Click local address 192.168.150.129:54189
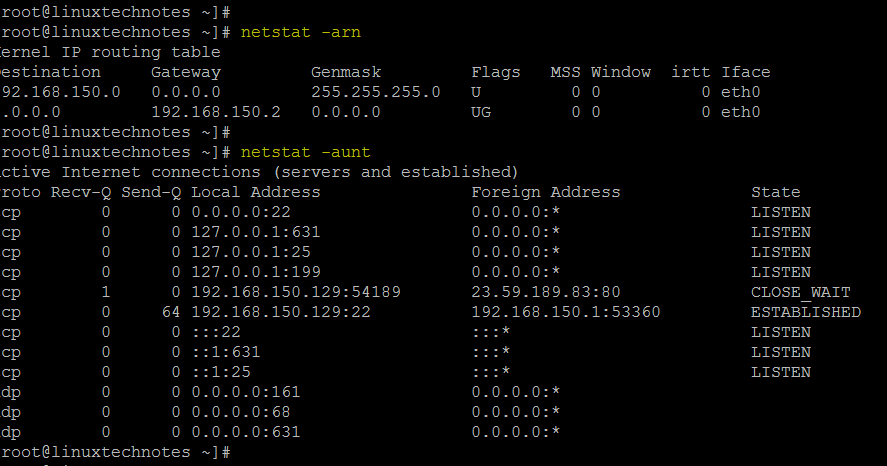887x466 pixels. (296, 292)
